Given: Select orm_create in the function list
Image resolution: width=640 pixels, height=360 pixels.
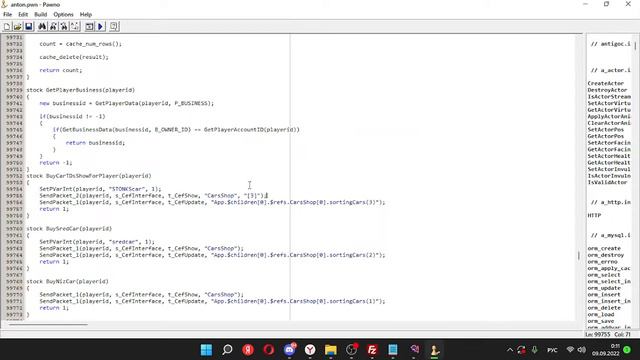Looking at the screenshot, I should tap(604, 249).
